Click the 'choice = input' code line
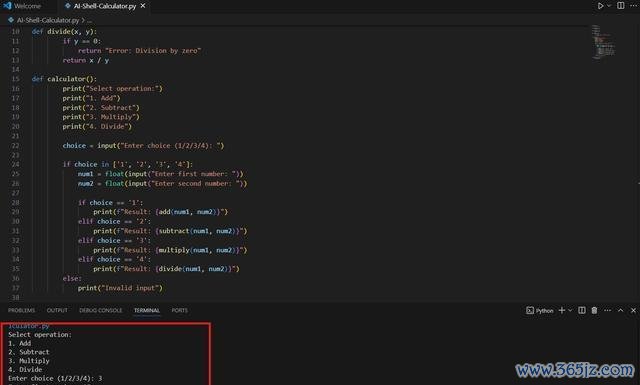Screen dimensions: 640x385 click(x=143, y=146)
